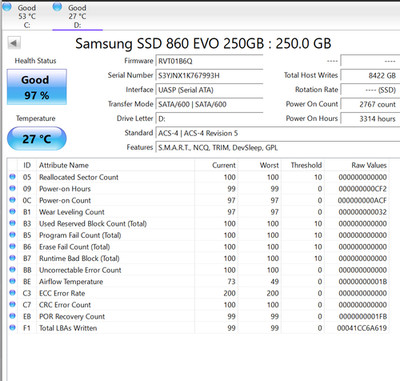Click raw value 00000000001B

pos(363,282)
